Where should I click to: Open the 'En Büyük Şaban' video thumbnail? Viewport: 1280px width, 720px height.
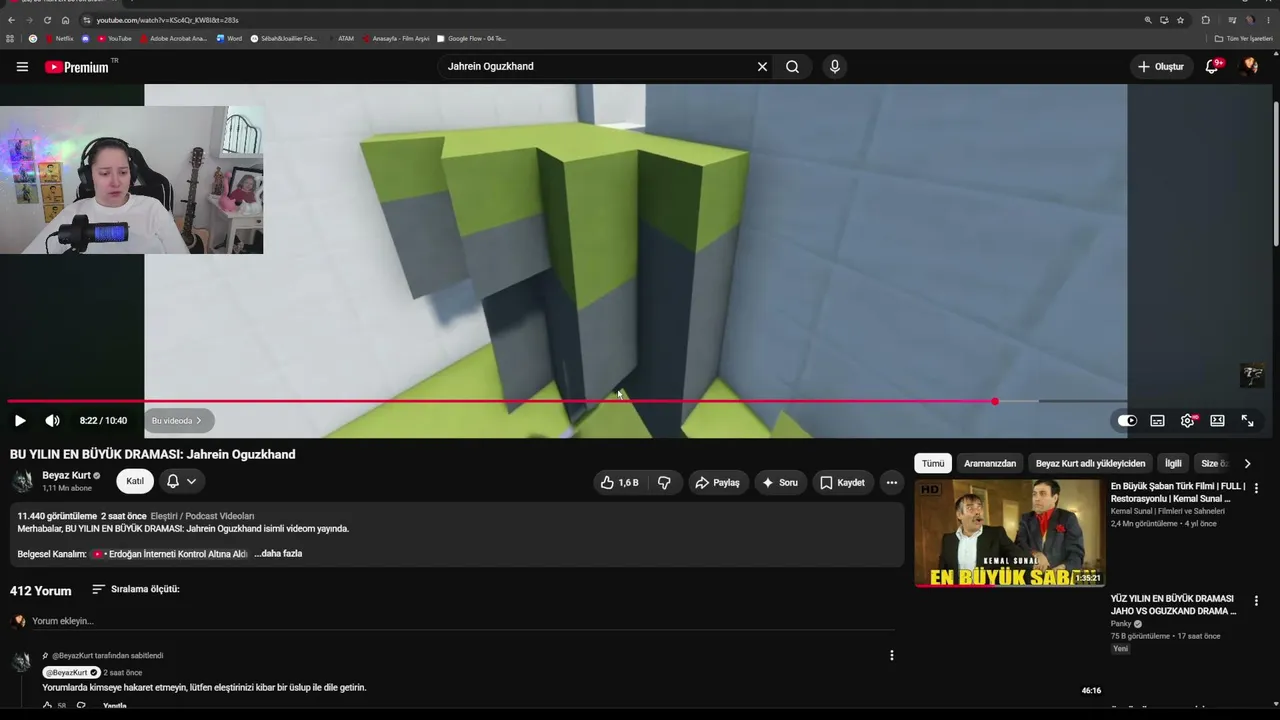tap(1010, 533)
